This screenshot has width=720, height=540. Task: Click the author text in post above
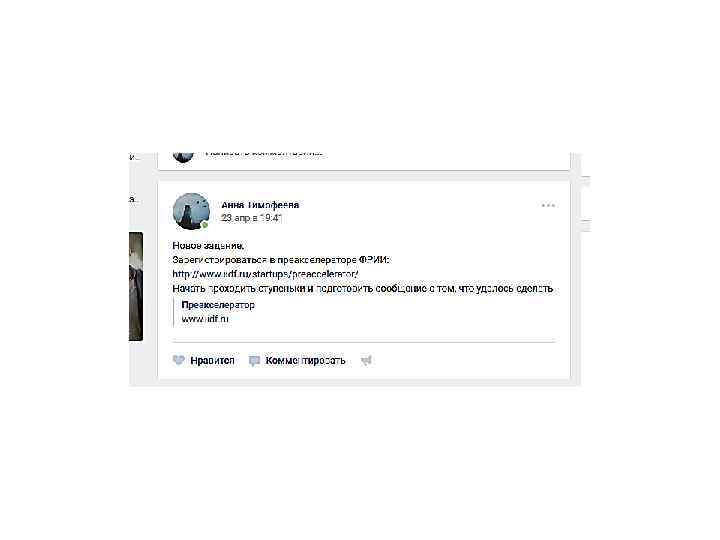[264, 154]
